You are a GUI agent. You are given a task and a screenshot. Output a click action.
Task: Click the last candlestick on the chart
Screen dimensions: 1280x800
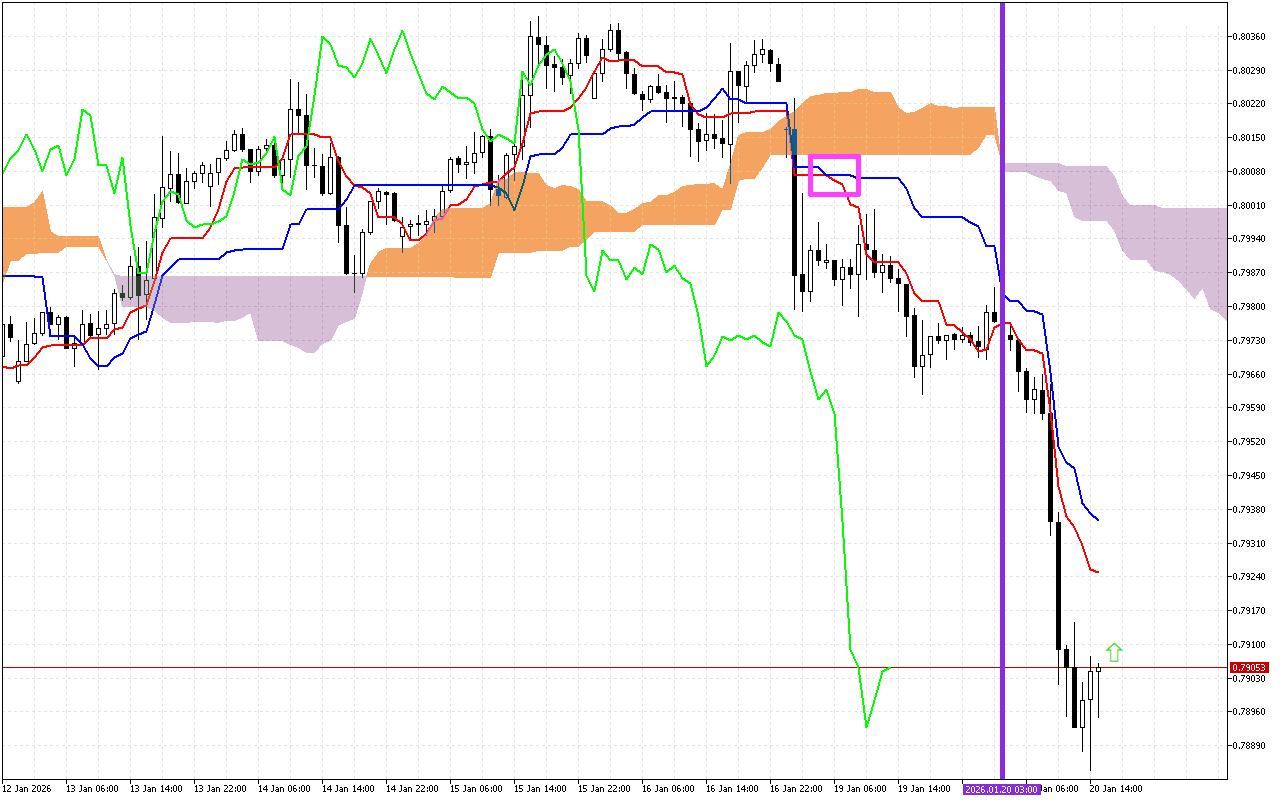tap(1098, 670)
